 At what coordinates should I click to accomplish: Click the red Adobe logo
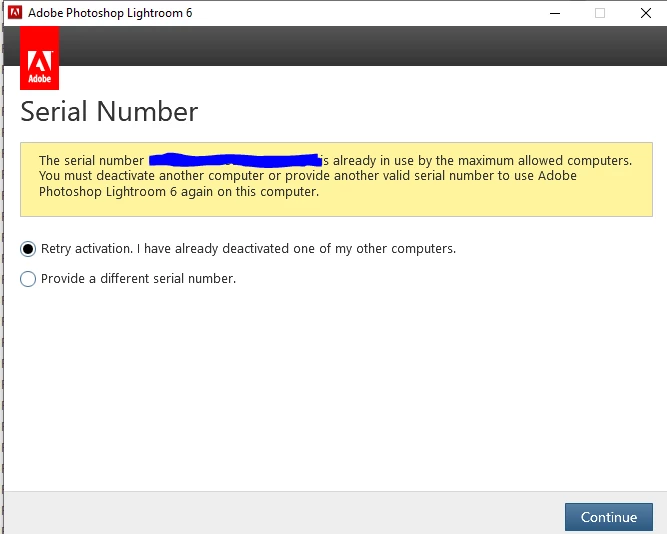click(40, 58)
